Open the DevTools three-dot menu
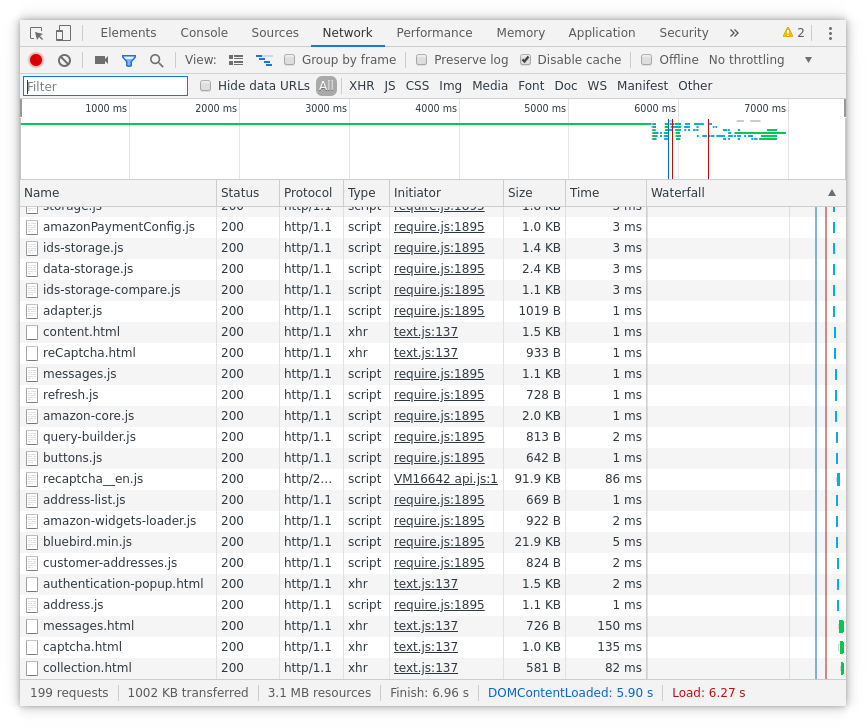 830,33
